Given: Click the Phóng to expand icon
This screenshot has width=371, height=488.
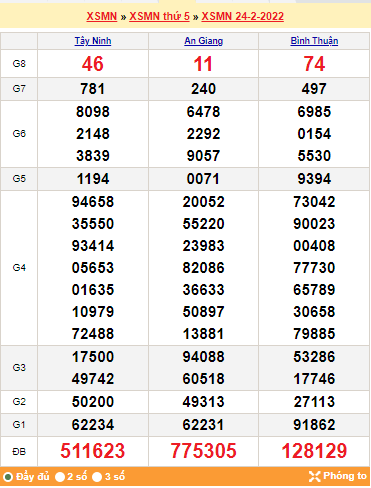Looking at the screenshot, I should point(314,476).
